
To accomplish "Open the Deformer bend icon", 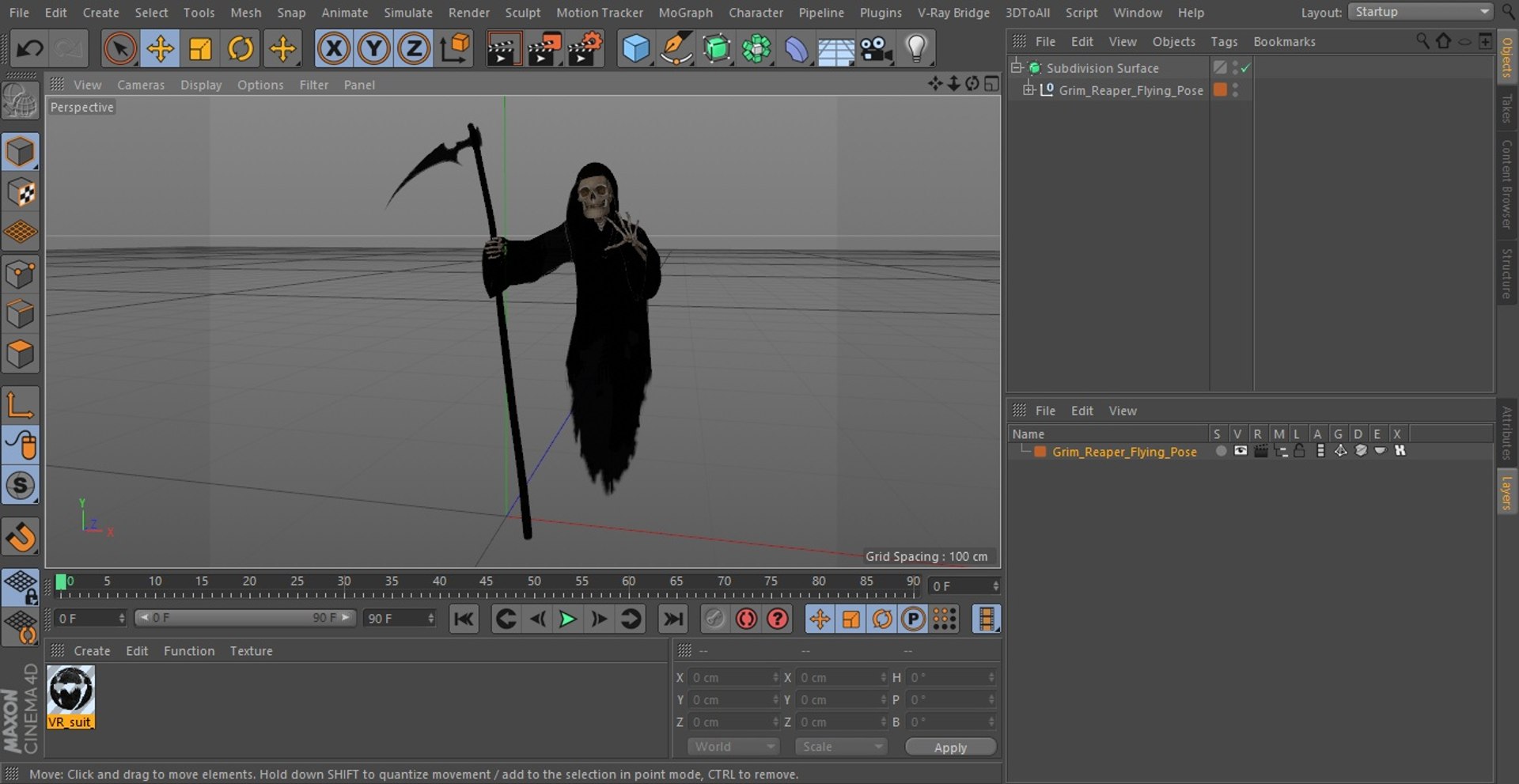I will (796, 49).
